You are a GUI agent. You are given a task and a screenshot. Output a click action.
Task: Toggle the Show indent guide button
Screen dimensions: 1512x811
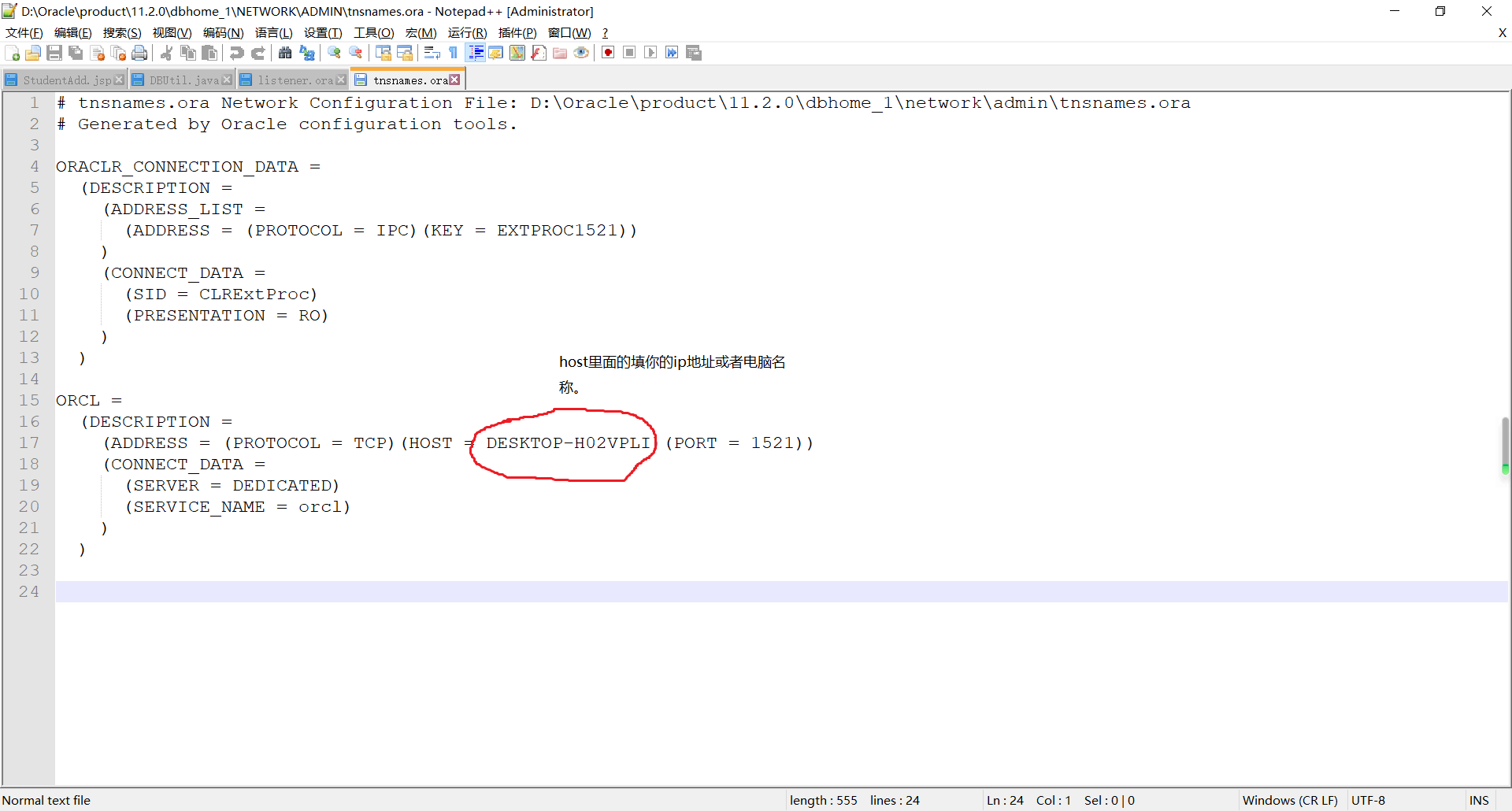476,53
